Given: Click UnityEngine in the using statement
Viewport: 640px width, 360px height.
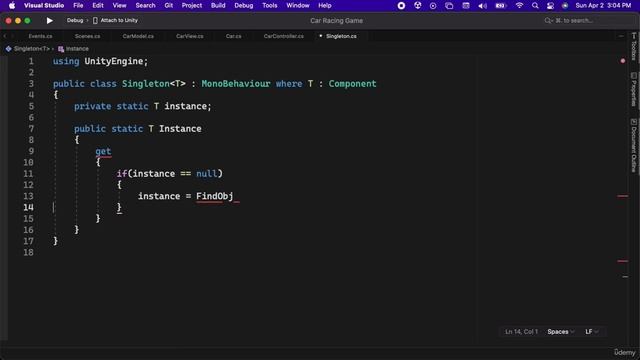Looking at the screenshot, I should [114, 61].
